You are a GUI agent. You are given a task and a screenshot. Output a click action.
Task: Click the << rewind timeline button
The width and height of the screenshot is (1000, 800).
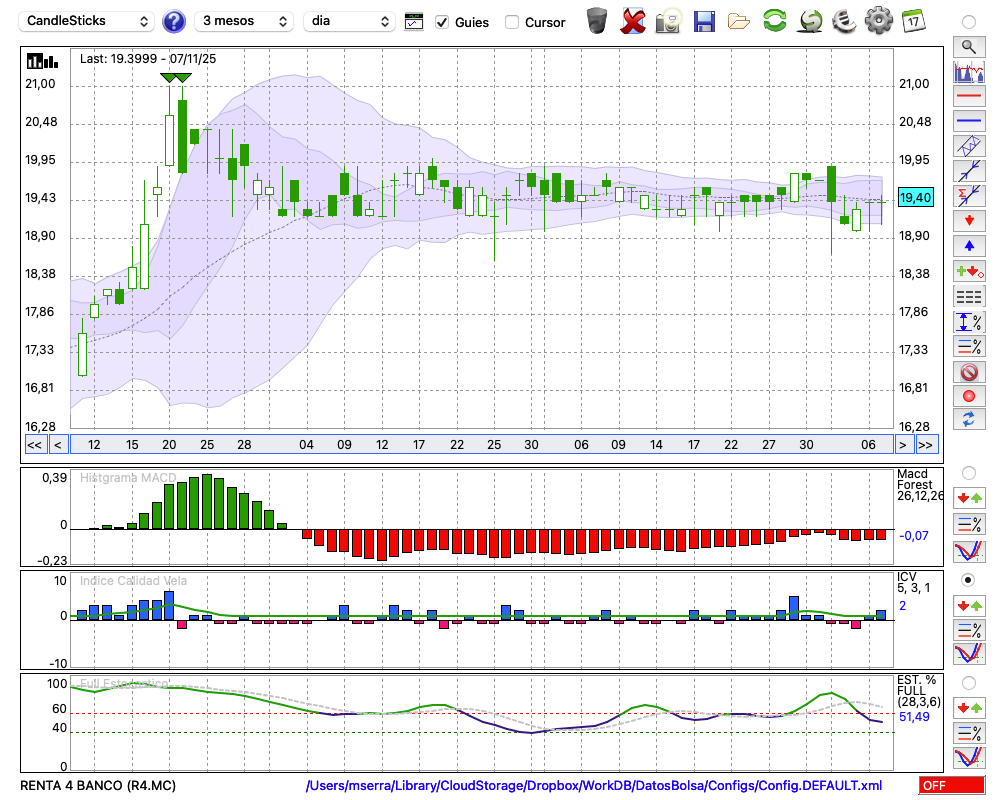click(34, 445)
